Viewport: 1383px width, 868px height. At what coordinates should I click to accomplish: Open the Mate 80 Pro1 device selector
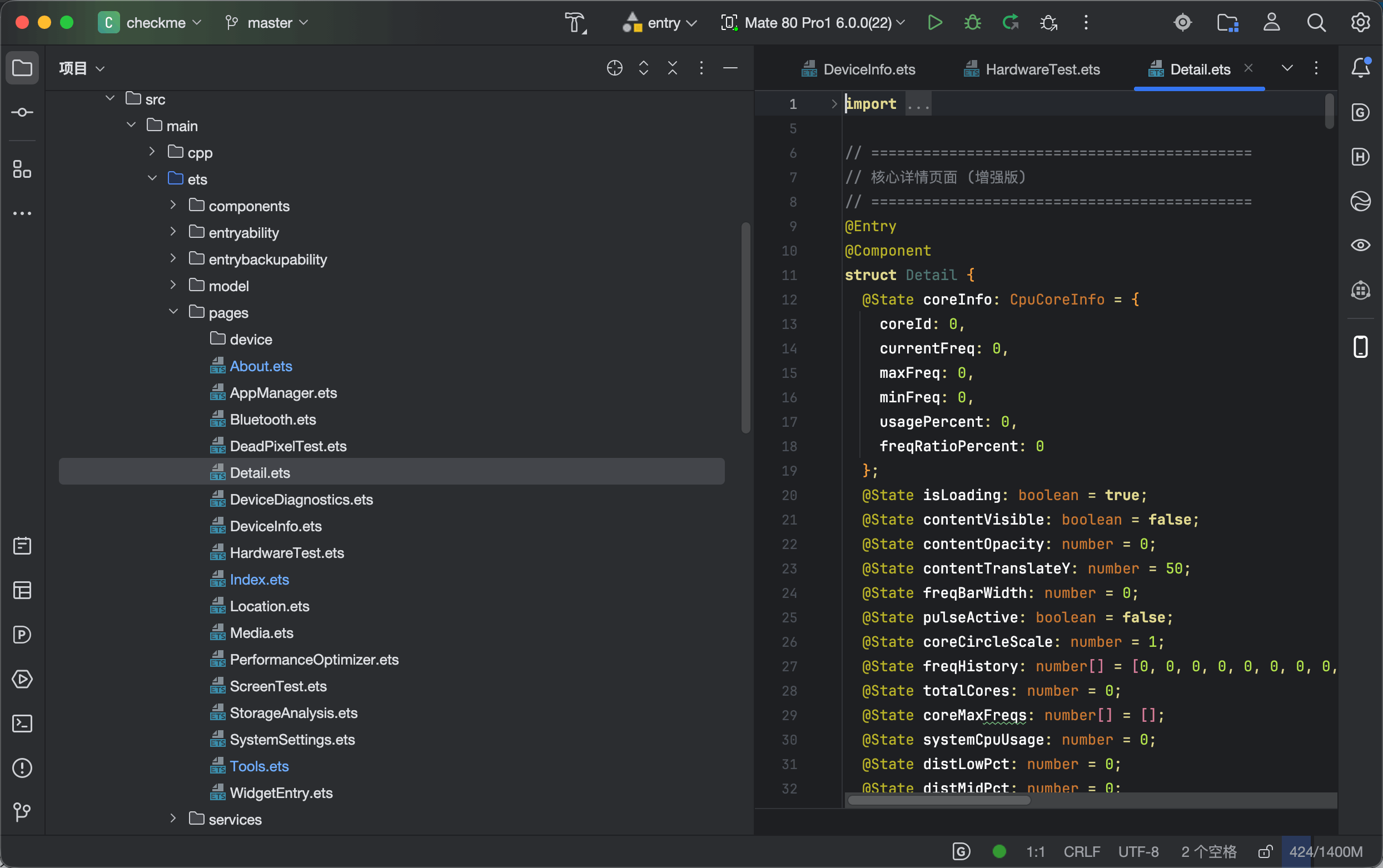point(813,22)
